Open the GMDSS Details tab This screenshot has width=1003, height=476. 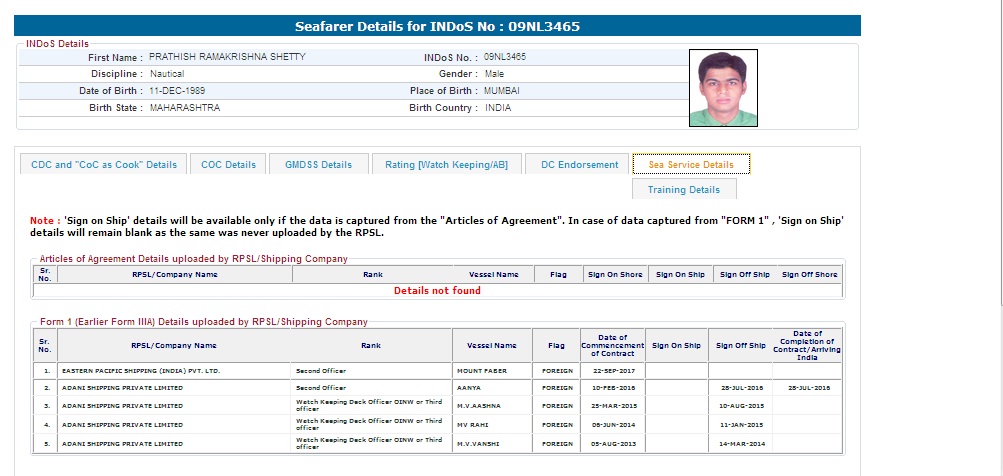coord(318,165)
